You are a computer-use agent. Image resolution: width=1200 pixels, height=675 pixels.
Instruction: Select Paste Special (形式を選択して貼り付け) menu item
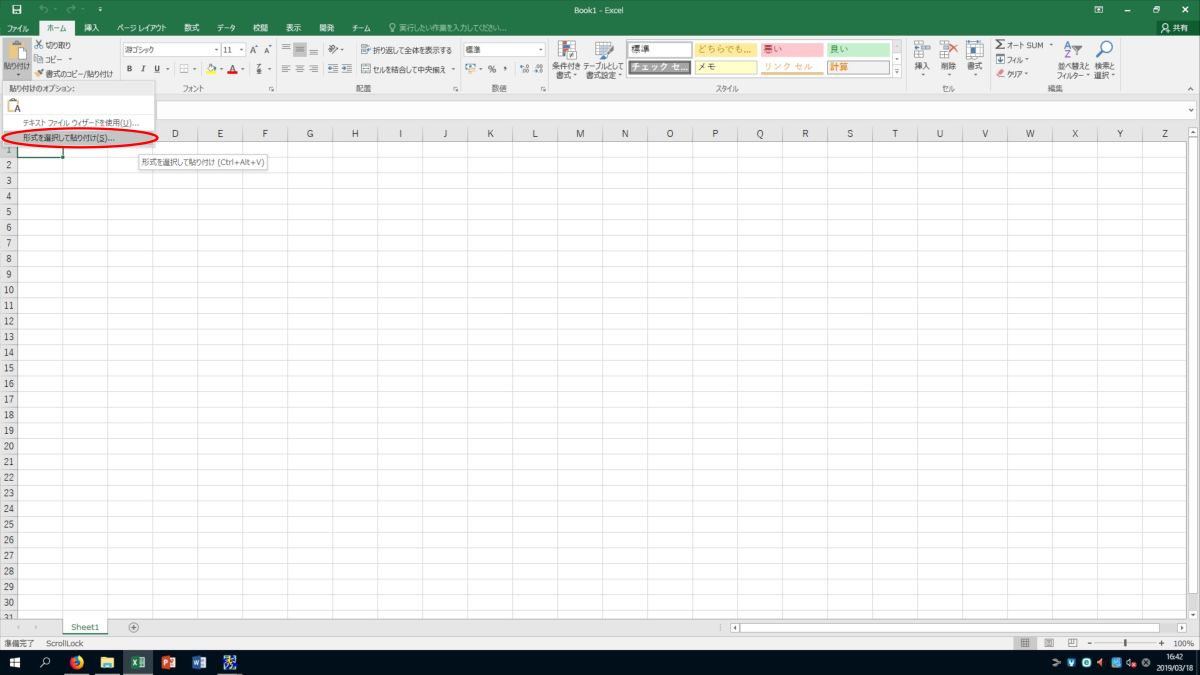click(68, 137)
